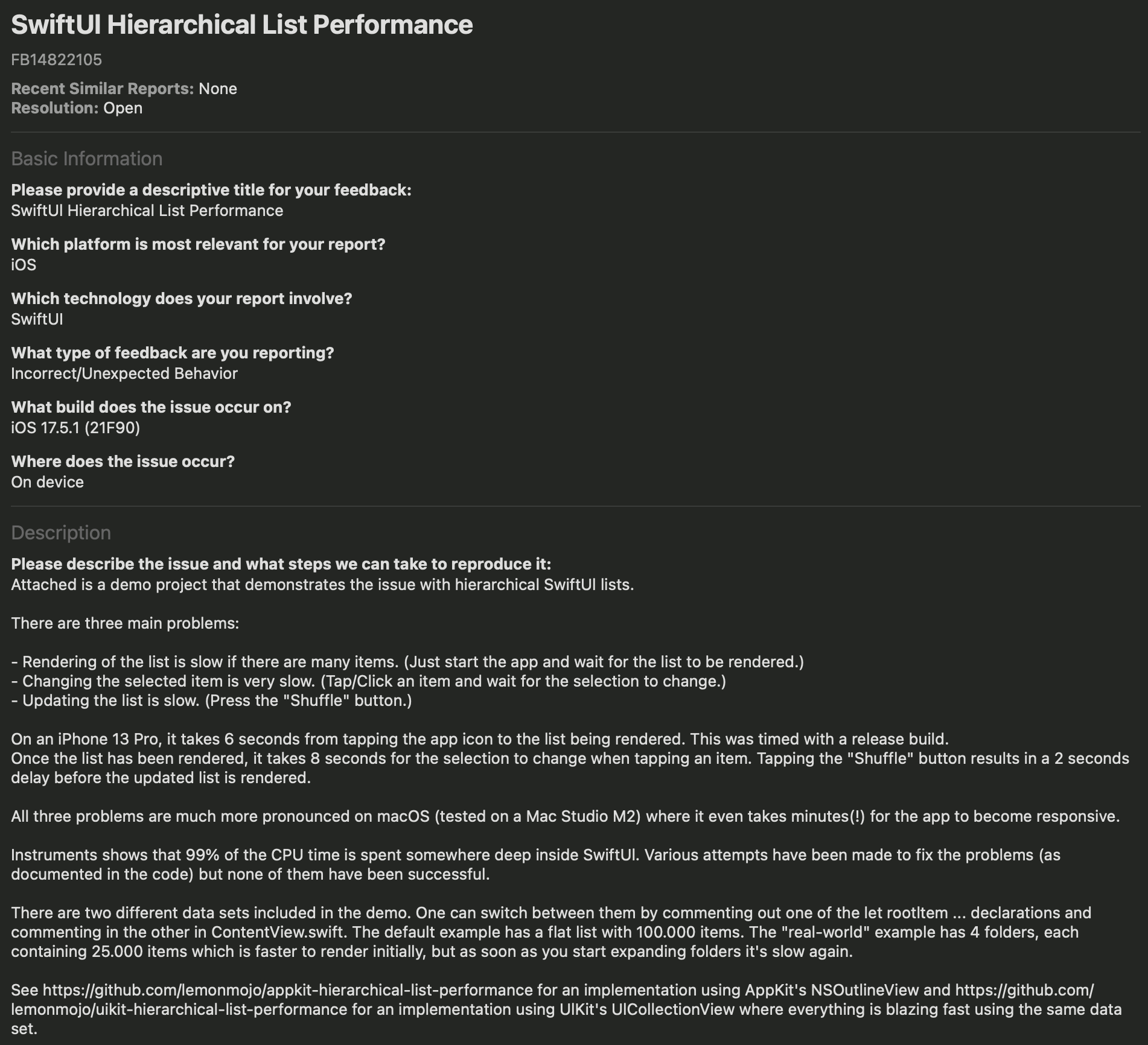The width and height of the screenshot is (1148, 1045).
Task: Click the 'Where does the issue occur?' question
Action: (x=123, y=462)
